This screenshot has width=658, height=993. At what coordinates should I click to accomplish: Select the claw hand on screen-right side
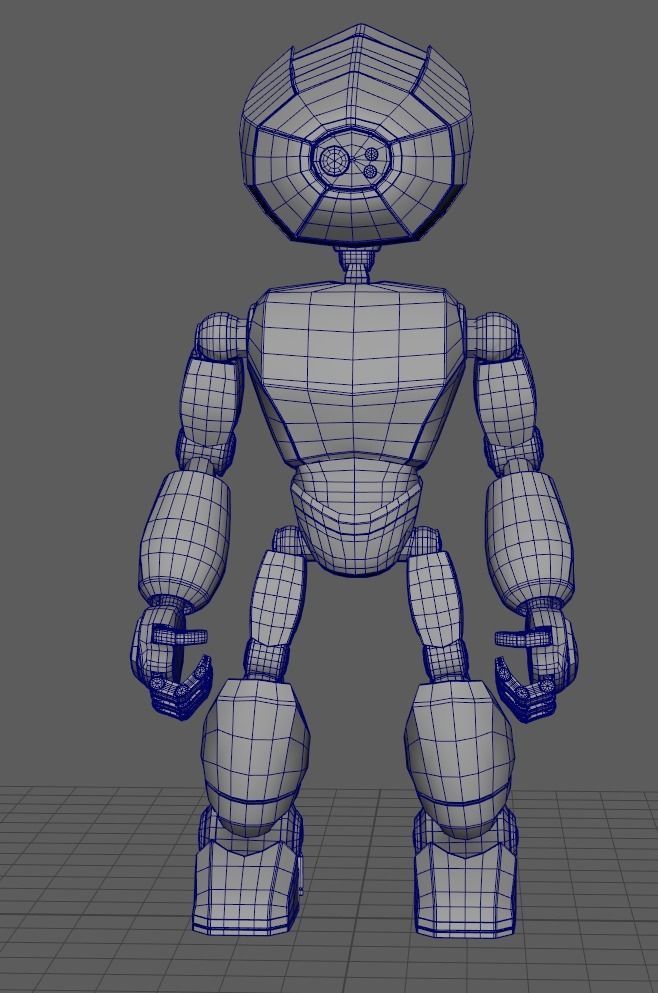coord(537,662)
